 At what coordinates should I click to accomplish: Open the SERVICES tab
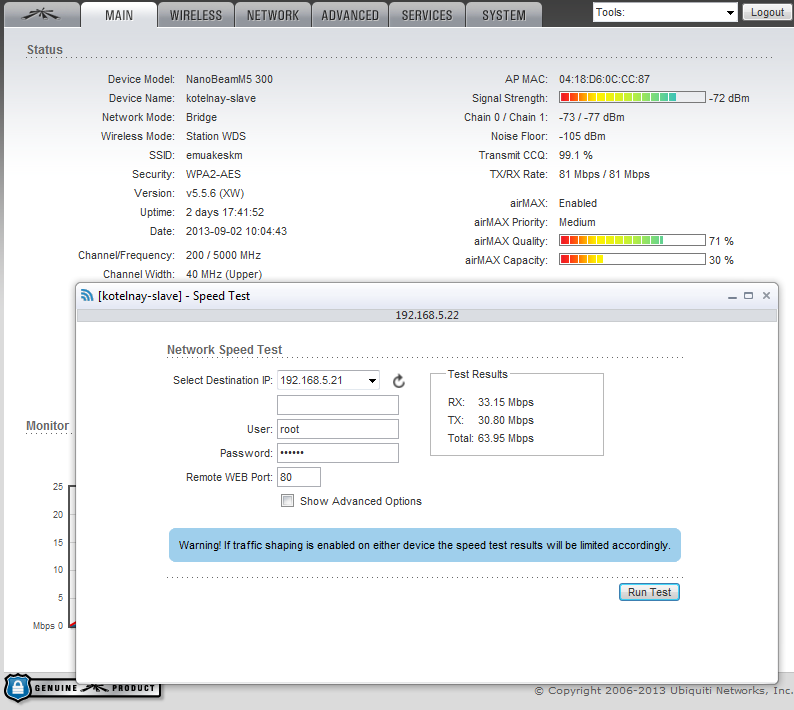(427, 15)
